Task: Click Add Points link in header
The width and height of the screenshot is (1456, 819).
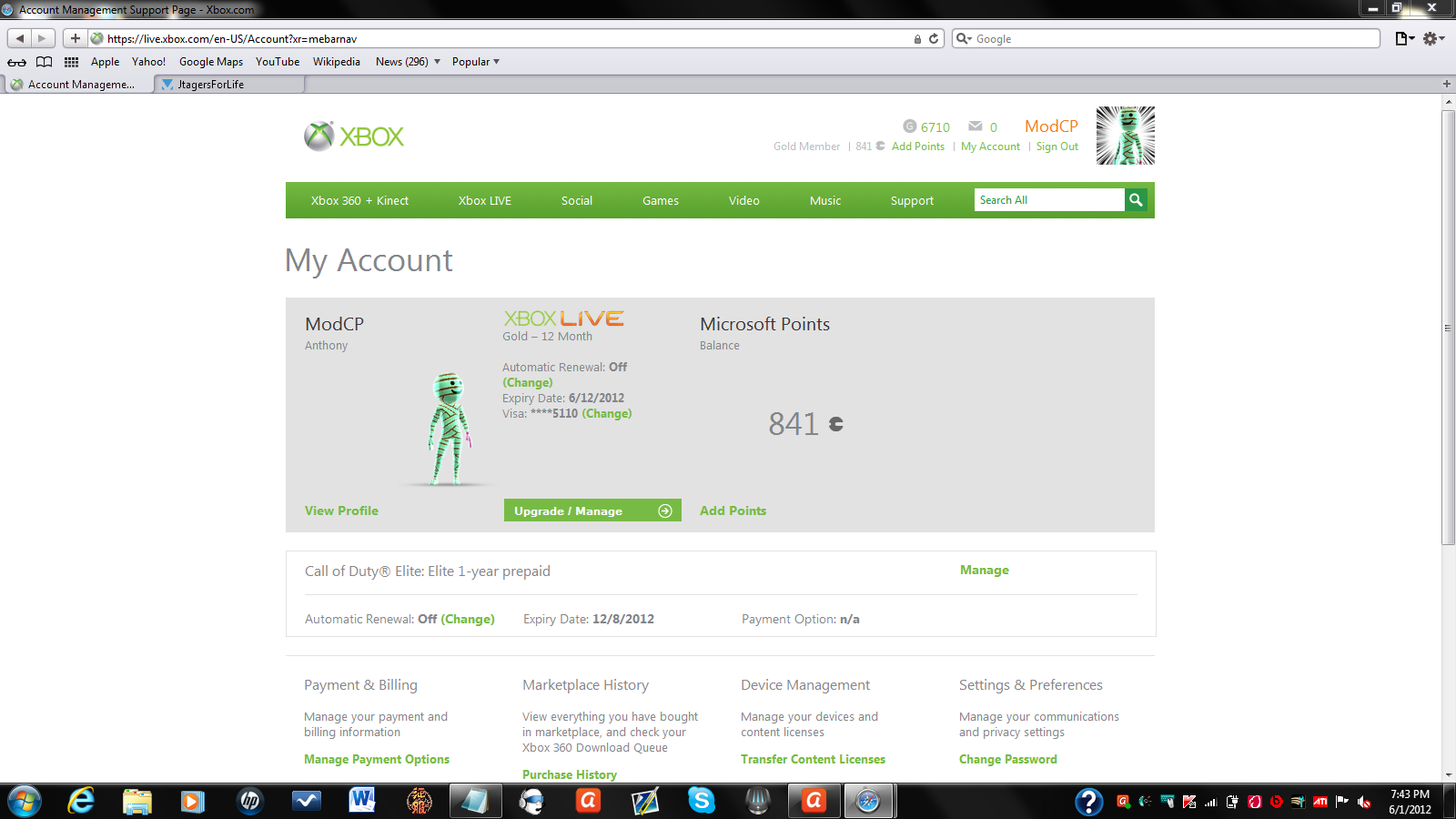Action: coord(918,147)
